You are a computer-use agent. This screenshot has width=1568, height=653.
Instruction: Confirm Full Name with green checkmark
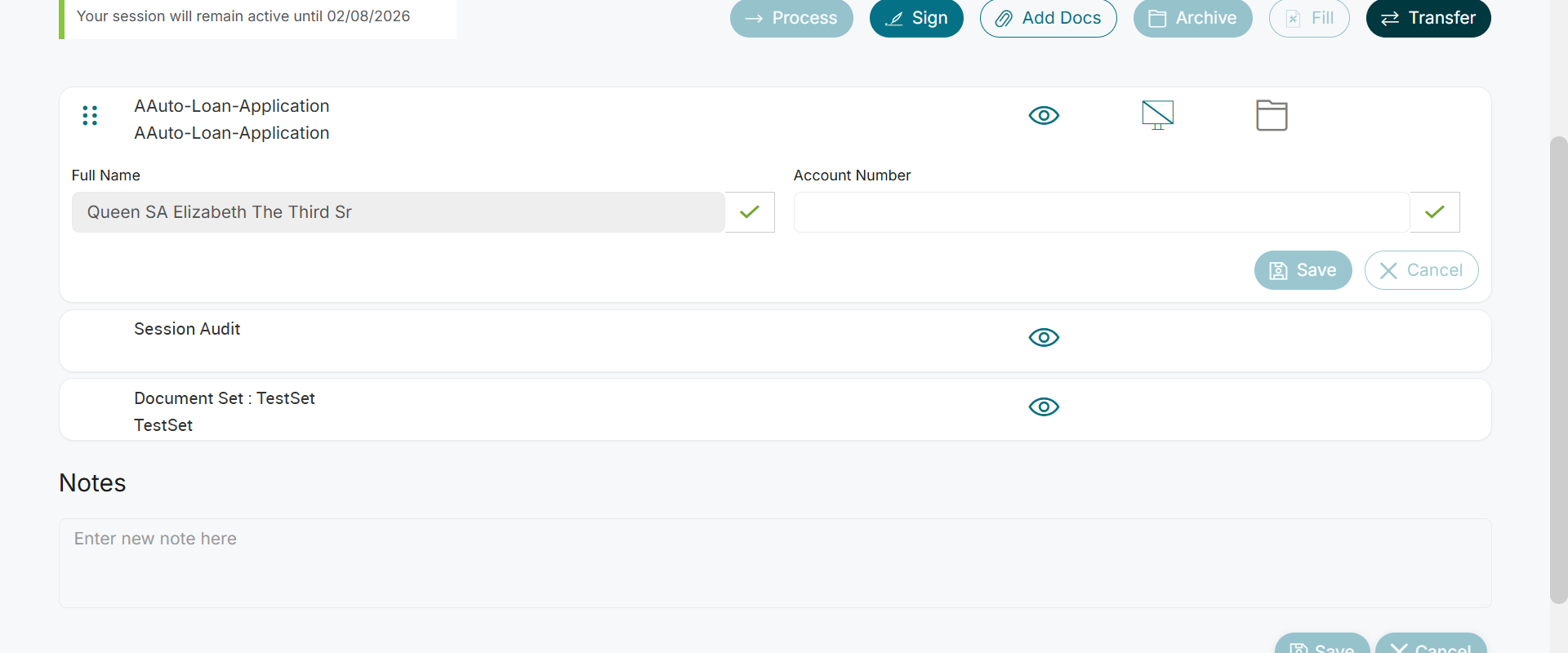(x=750, y=212)
